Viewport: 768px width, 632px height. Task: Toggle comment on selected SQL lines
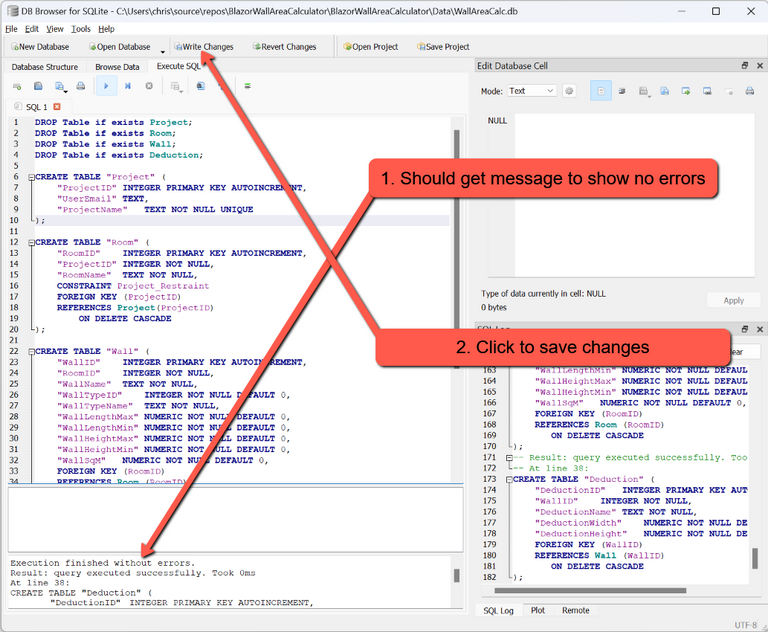pos(247,86)
